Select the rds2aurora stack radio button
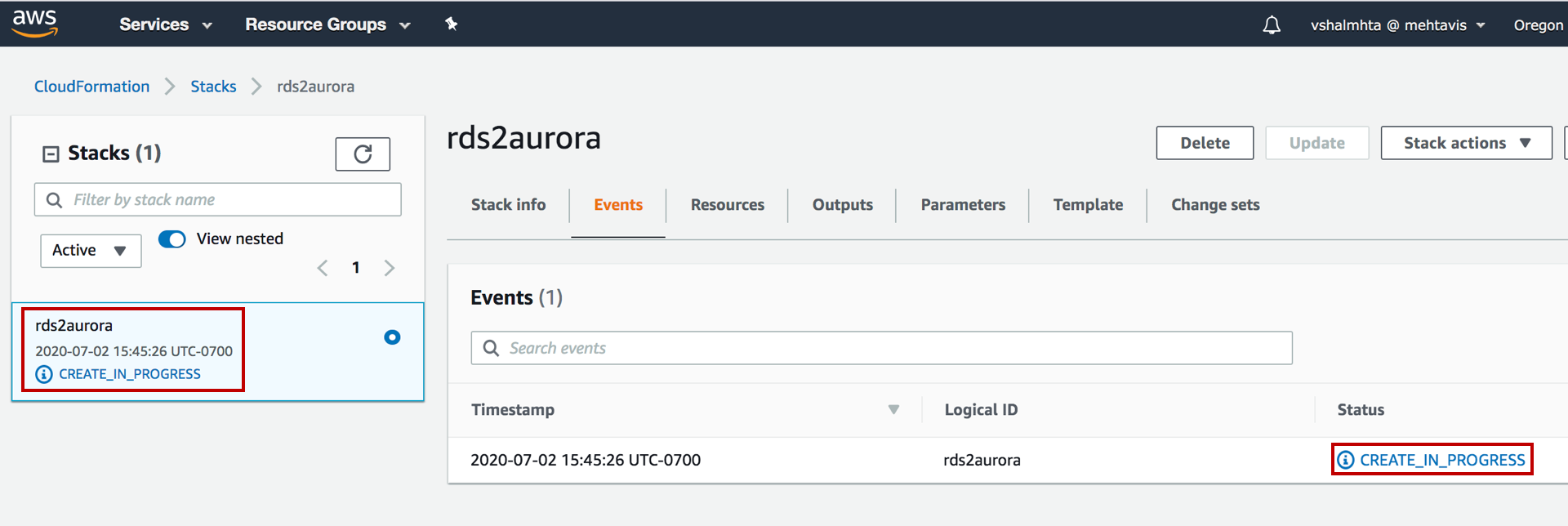 click(392, 337)
